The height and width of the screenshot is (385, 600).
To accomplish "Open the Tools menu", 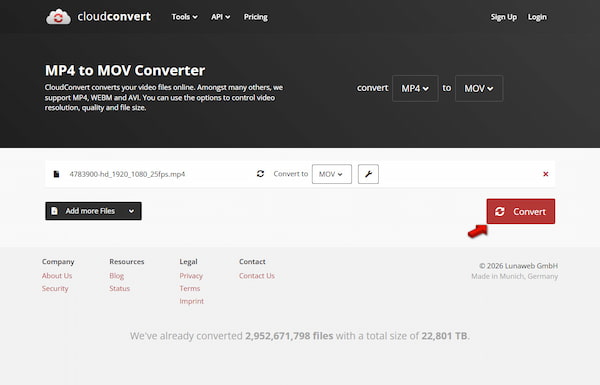I will click(184, 17).
